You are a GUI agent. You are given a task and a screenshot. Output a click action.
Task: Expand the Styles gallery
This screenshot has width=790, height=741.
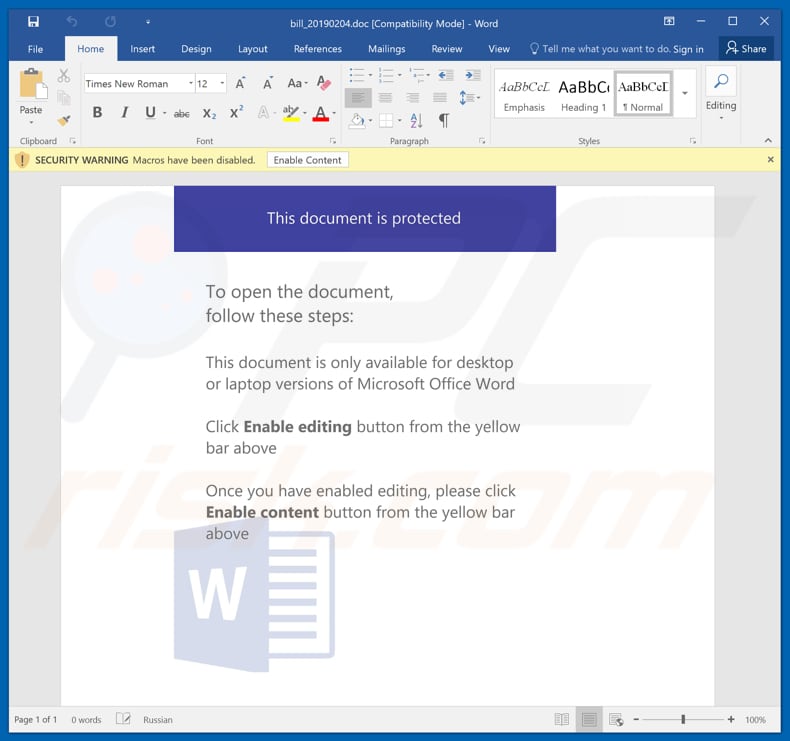pos(685,93)
